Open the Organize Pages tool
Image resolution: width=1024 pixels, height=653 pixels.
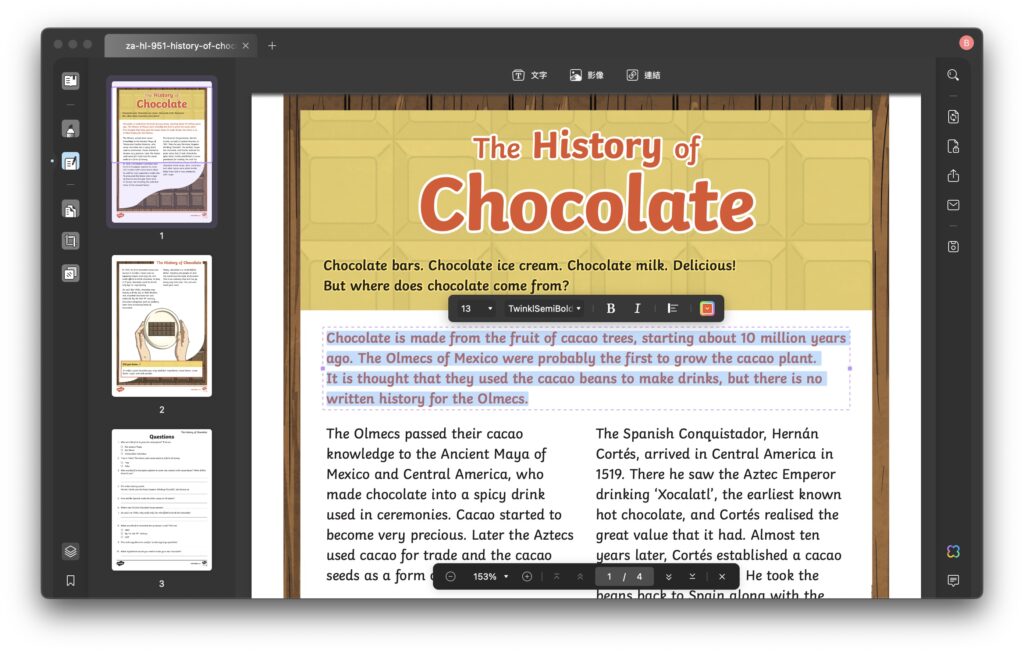[x=71, y=210]
